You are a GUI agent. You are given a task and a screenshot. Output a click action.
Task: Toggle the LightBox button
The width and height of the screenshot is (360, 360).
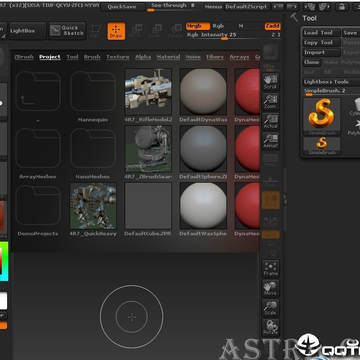click(x=28, y=31)
